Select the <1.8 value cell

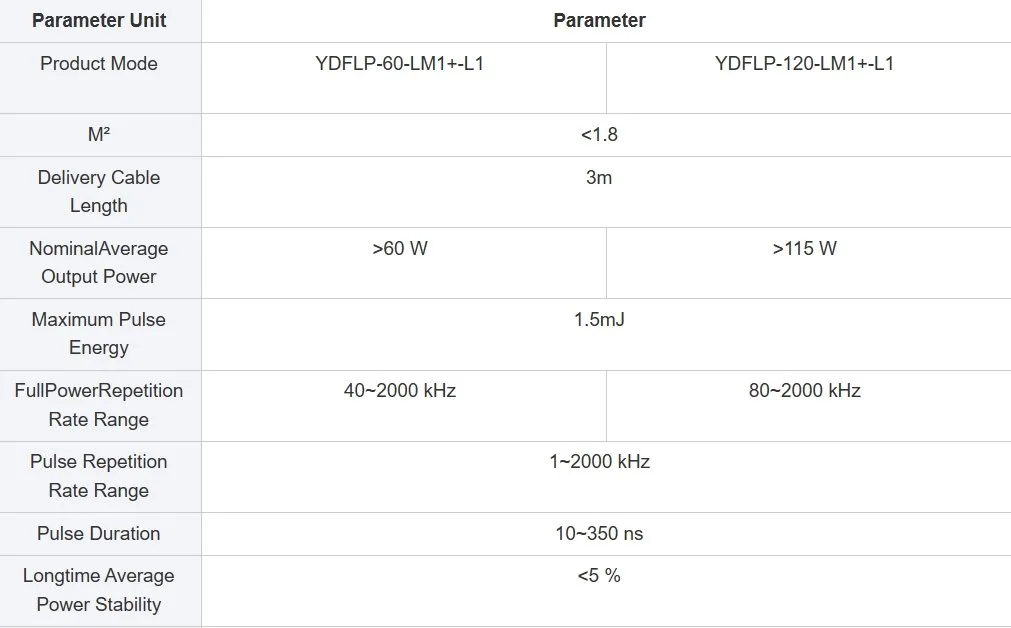tap(599, 135)
